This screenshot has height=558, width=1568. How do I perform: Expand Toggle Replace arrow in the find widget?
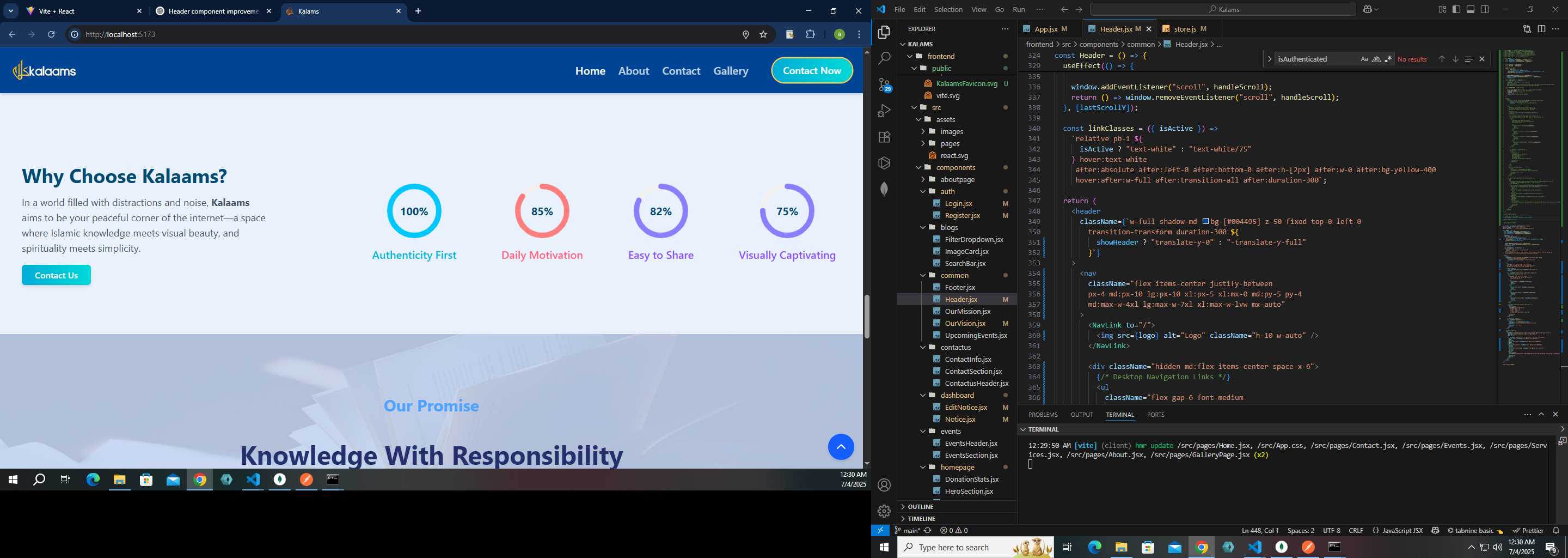[x=1269, y=59]
